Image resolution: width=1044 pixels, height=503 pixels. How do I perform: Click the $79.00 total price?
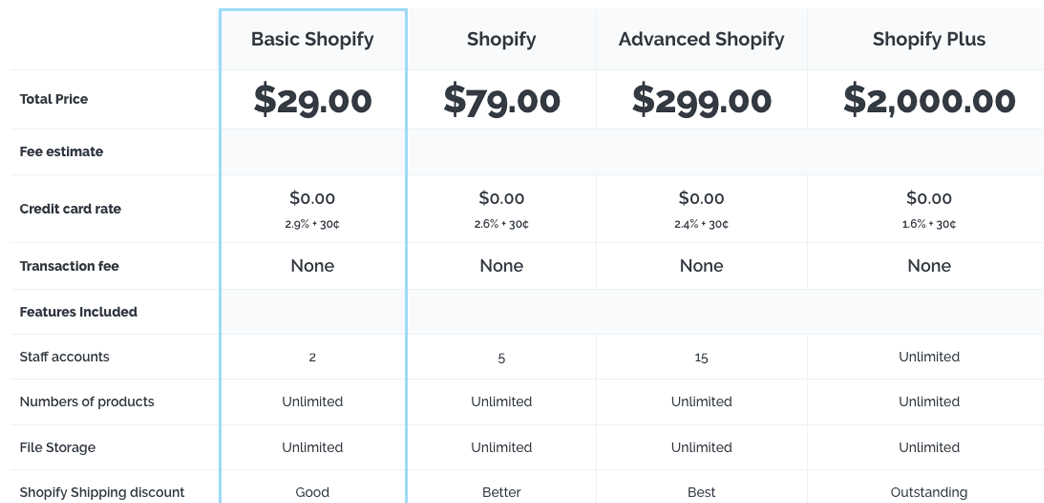tap(501, 100)
